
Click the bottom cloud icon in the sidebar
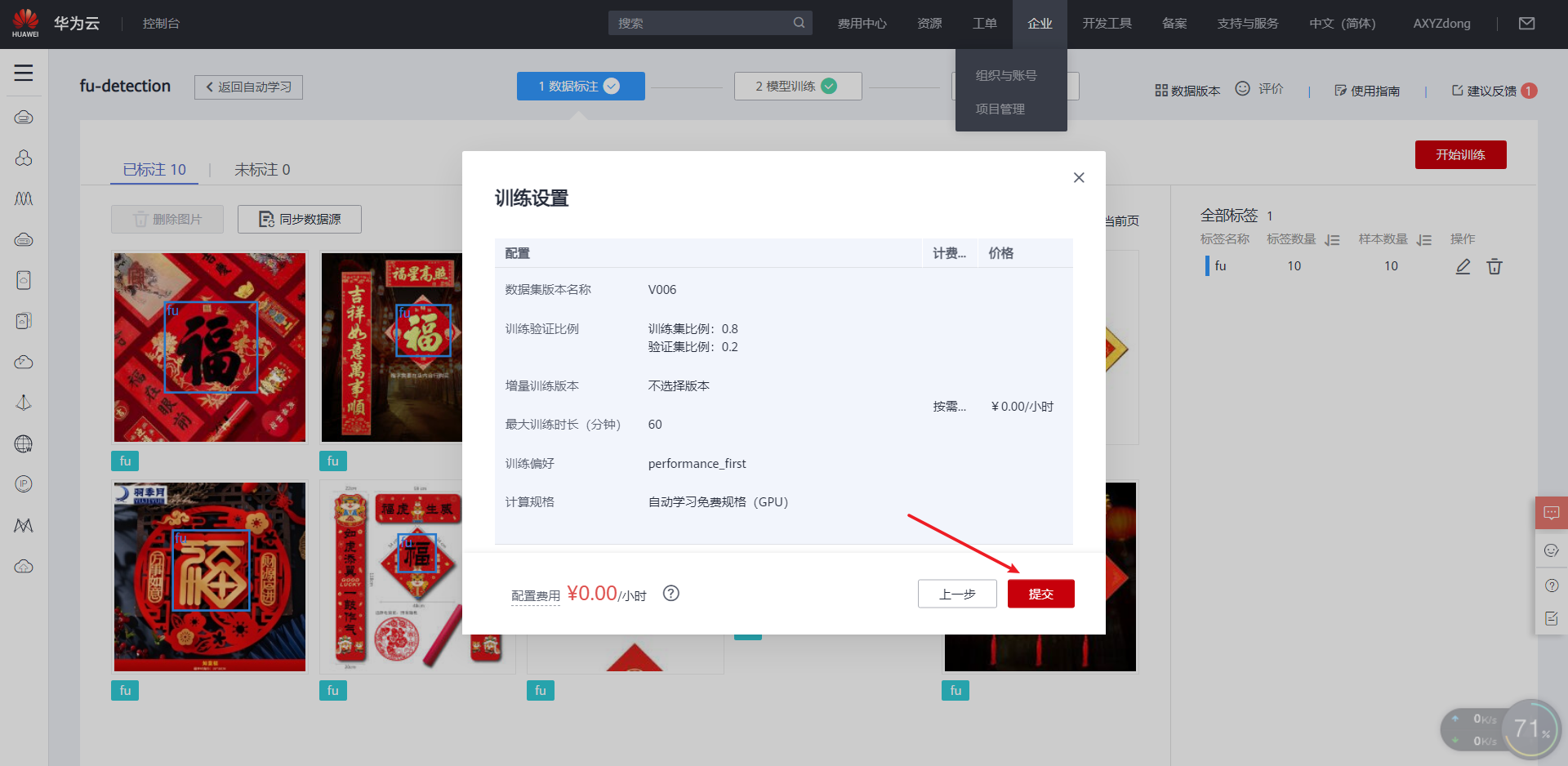tap(24, 566)
